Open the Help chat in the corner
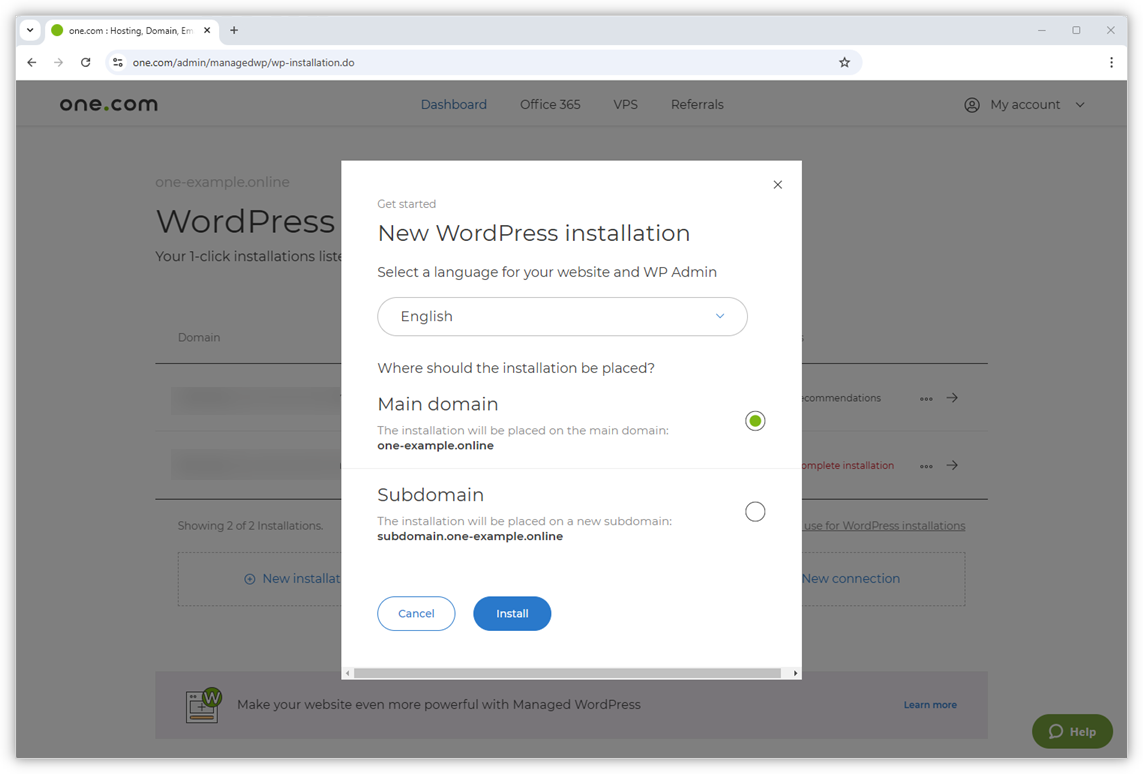 (1071, 731)
